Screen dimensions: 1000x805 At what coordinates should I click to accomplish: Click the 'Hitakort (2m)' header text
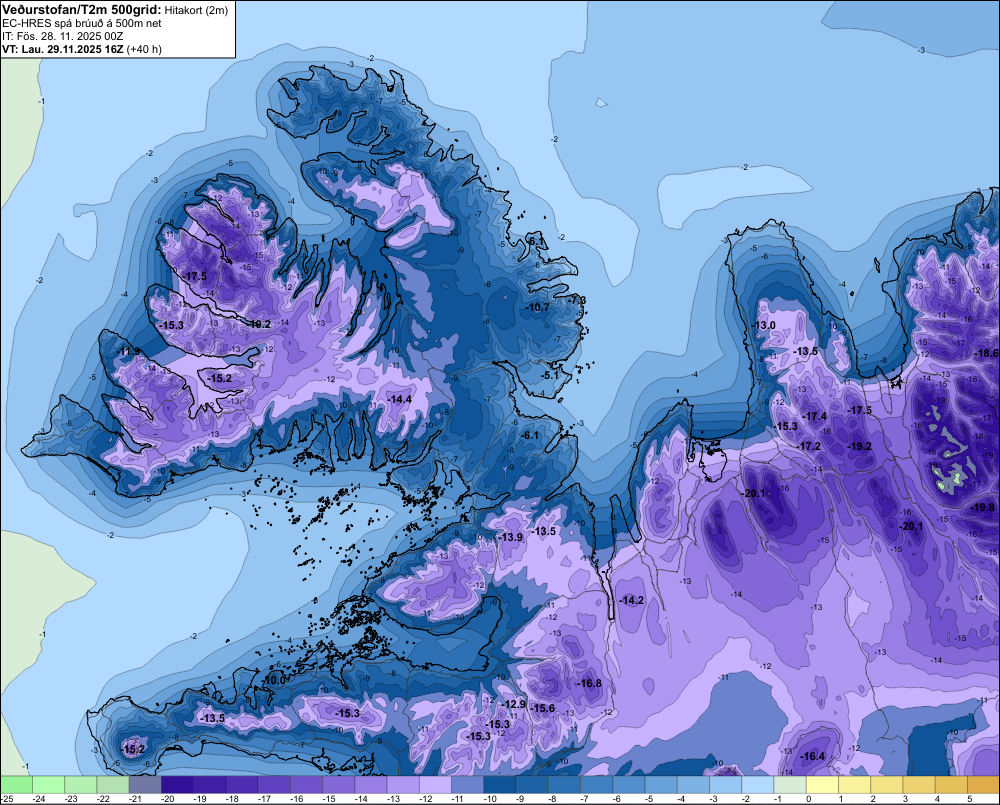point(196,10)
